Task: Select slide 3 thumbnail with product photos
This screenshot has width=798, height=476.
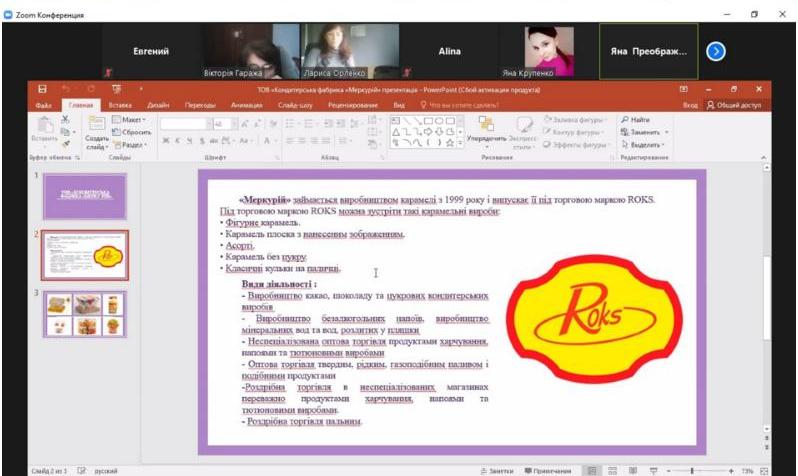Action: (85, 314)
